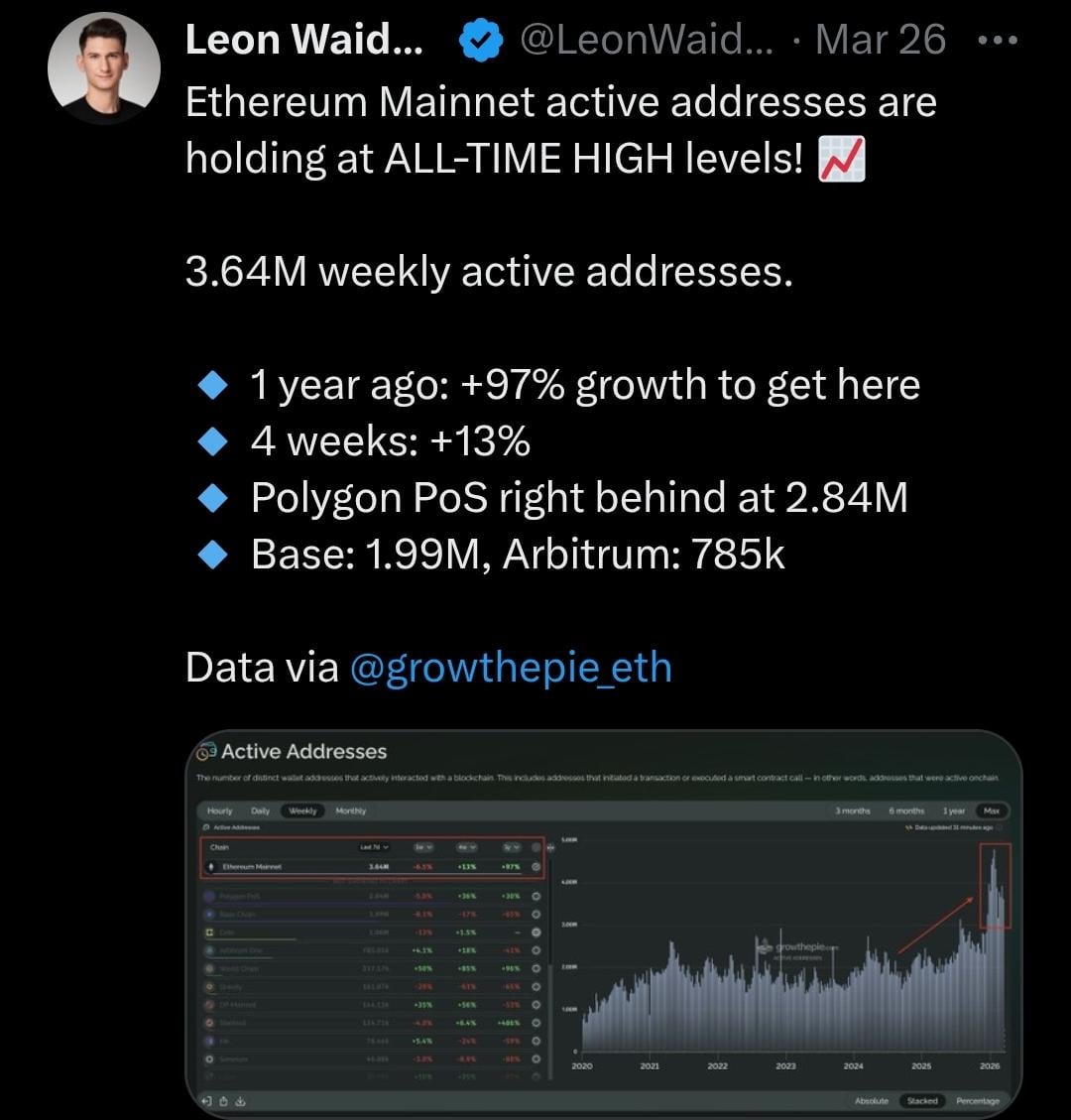1071x1120 pixels.
Task: Toggle the Ethereum Mainnet row selection circle
Action: tap(536, 867)
